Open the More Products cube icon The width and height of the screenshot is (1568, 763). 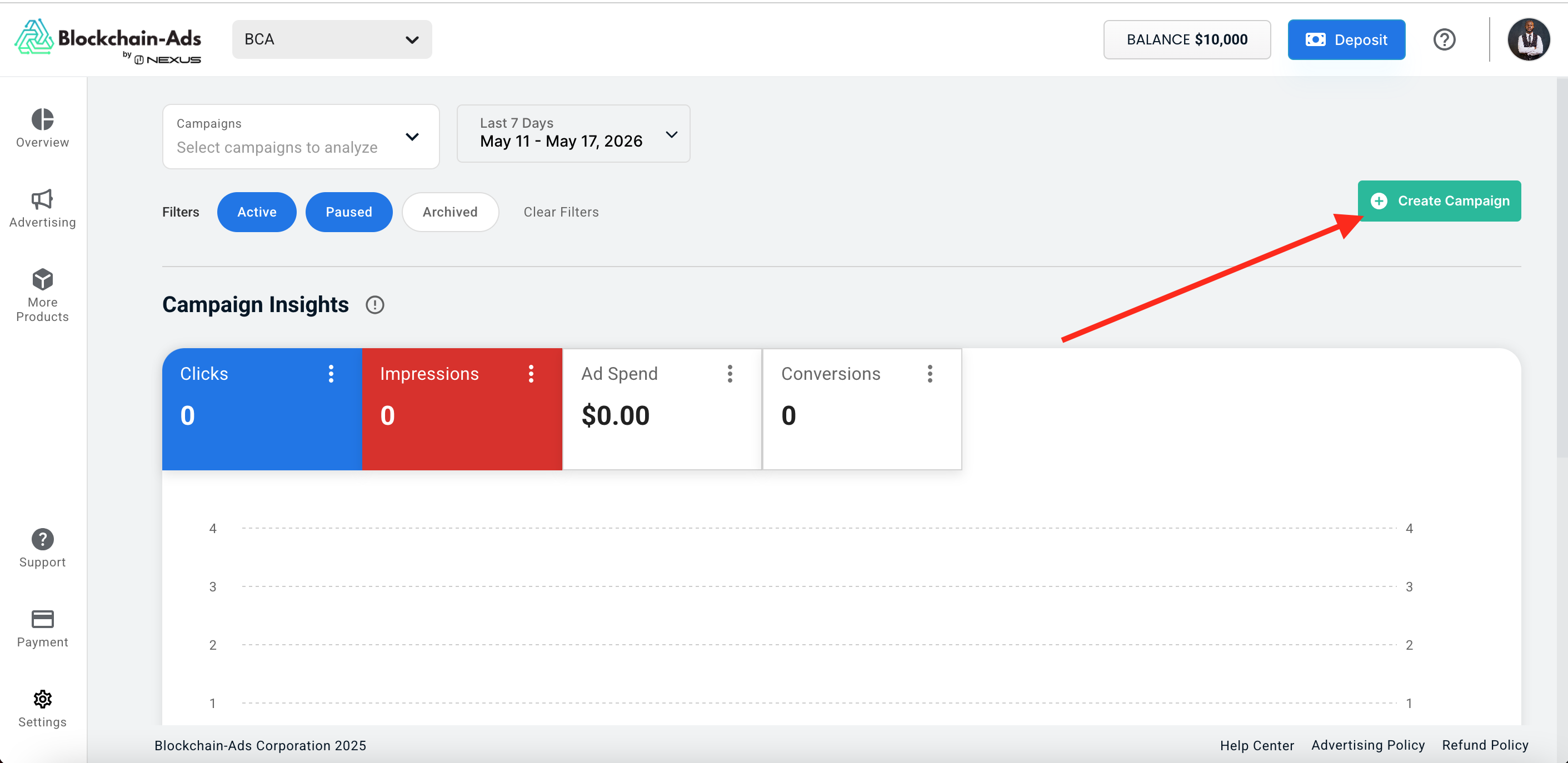(42, 279)
